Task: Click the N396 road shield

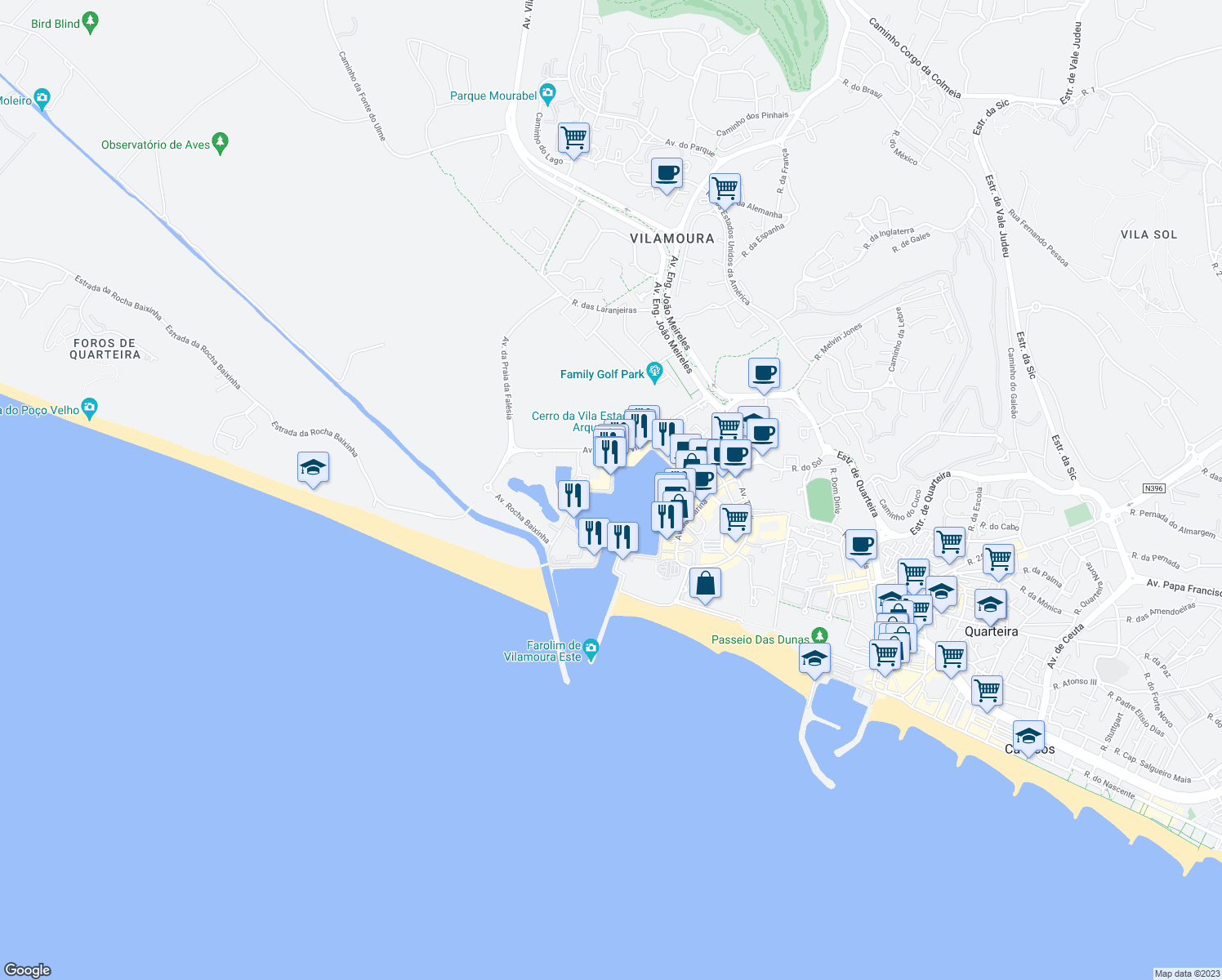Action: pyautogui.click(x=1153, y=488)
